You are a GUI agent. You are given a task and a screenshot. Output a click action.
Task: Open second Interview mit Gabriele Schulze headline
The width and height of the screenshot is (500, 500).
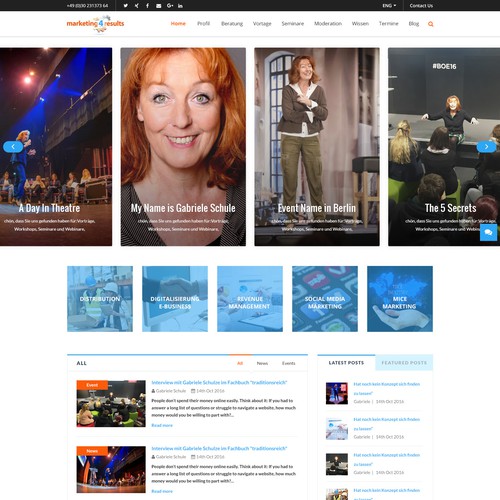point(219,448)
